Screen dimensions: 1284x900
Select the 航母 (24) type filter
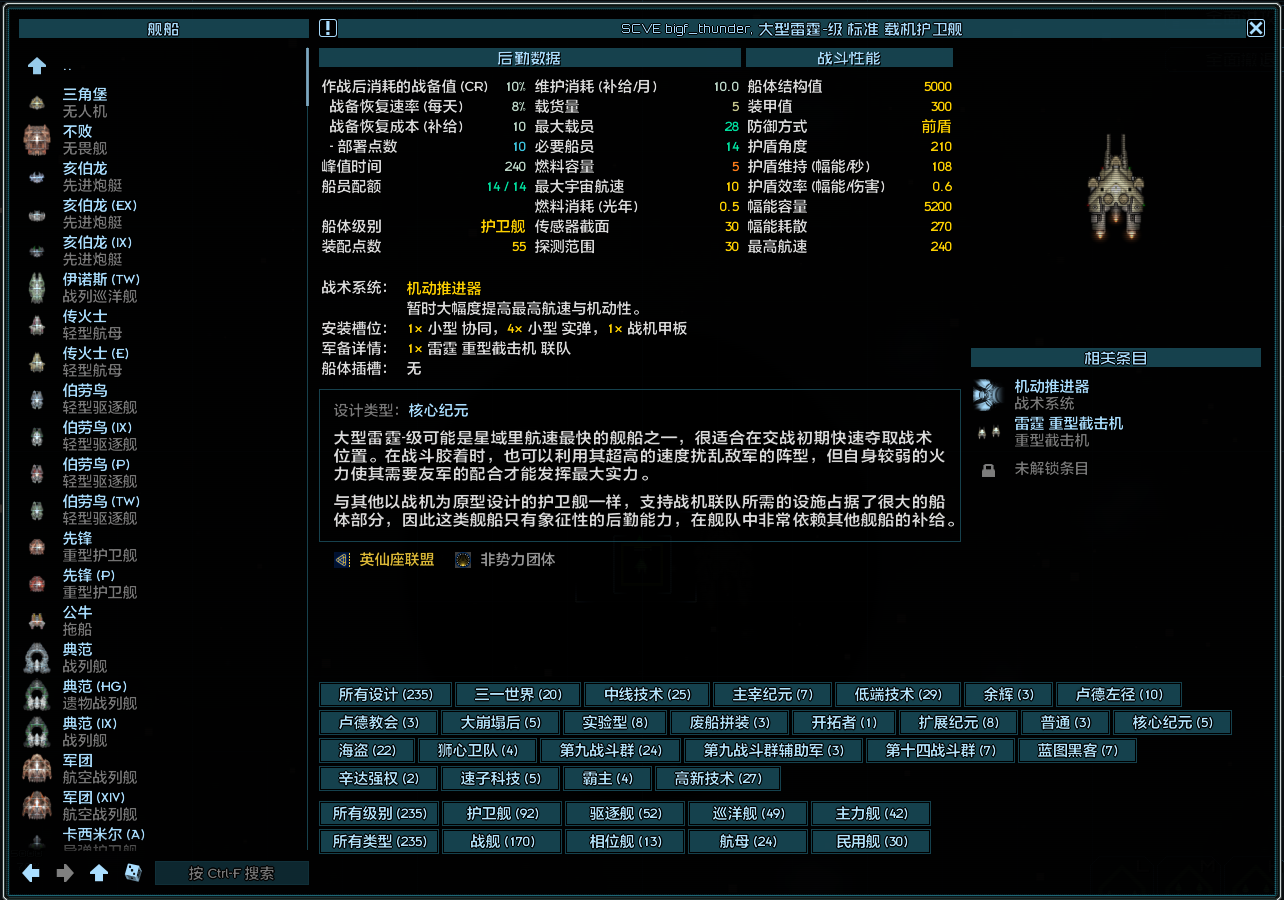click(x=748, y=842)
